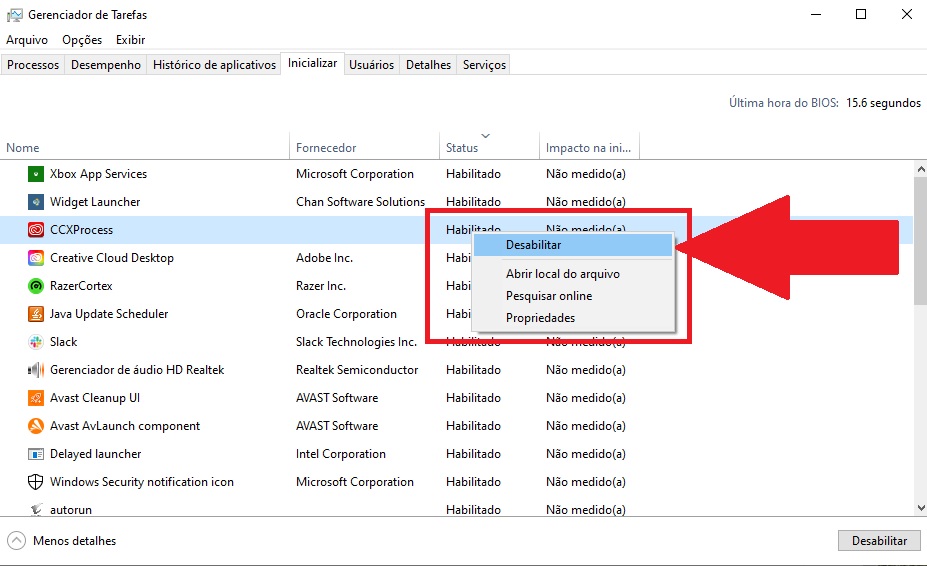This screenshot has width=927, height=566.
Task: Click the Intel Corporation vendor cell
Action: (x=341, y=454)
